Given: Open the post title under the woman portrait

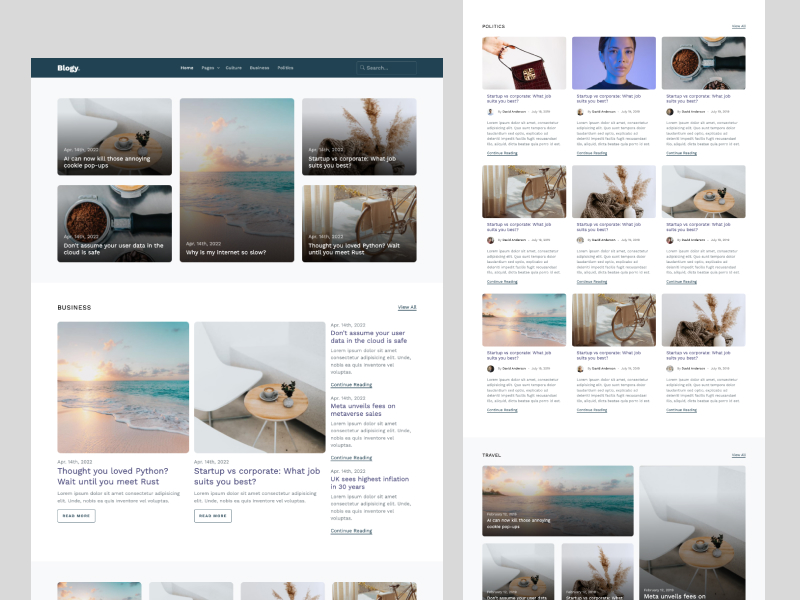Looking at the screenshot, I should (x=609, y=98).
